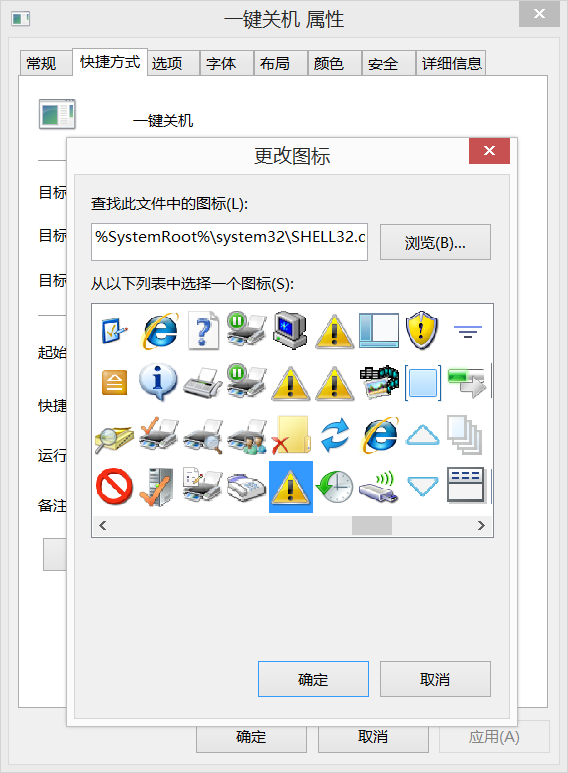The height and width of the screenshot is (773, 568).
Task: Pick the yellow security shield icon
Action: [x=422, y=330]
